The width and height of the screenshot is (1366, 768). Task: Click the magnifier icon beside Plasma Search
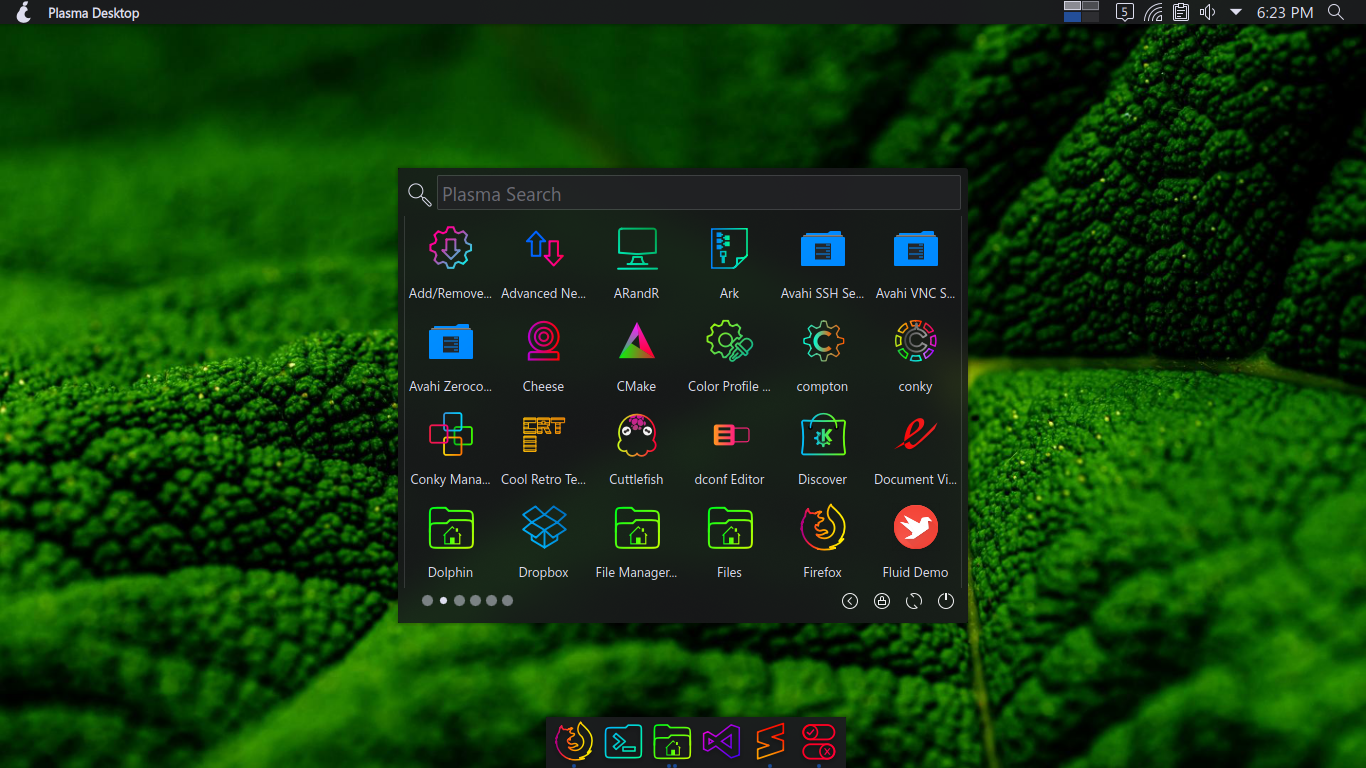pyautogui.click(x=419, y=194)
